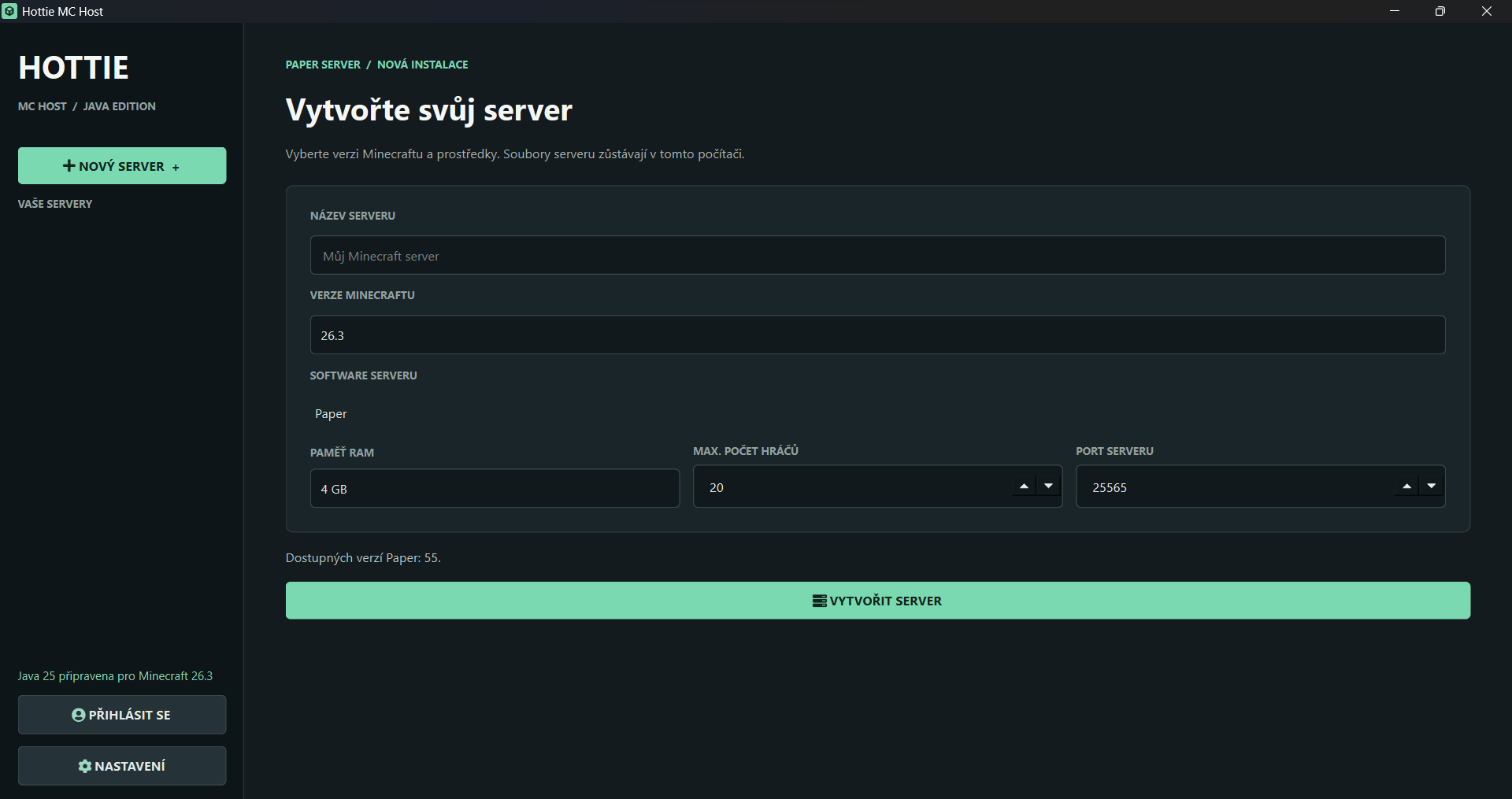Click the Paper Server breadcrumb

323,65
